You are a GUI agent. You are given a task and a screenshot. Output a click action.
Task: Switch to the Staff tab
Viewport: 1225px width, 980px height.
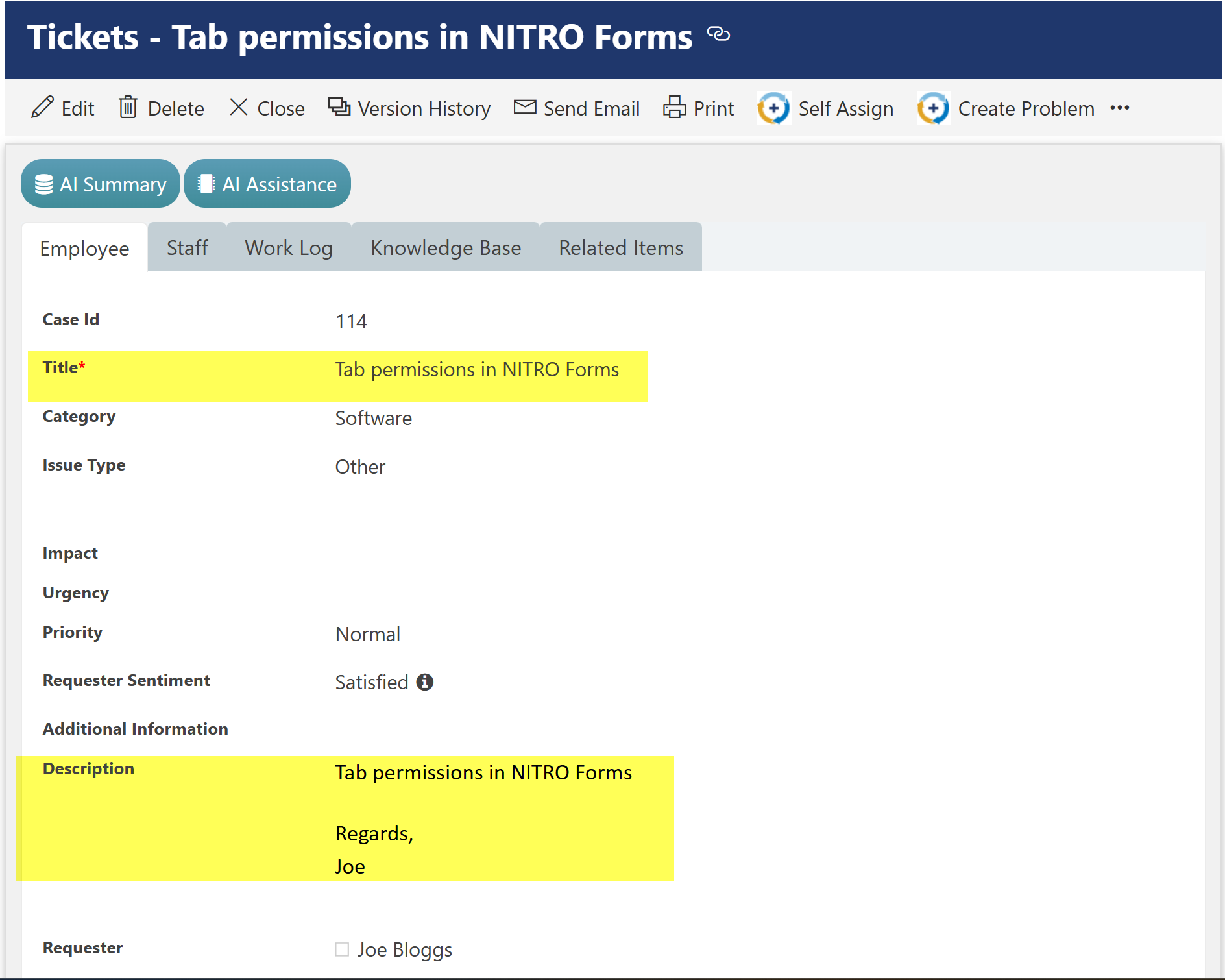click(x=187, y=248)
